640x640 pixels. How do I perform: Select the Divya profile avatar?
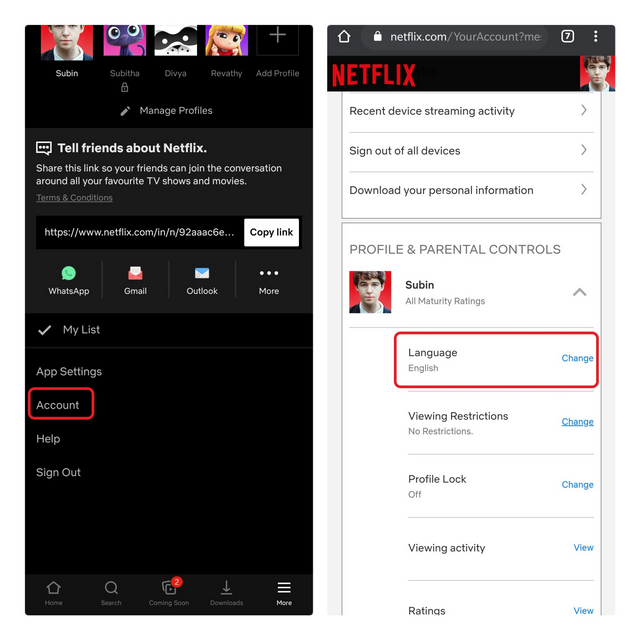coord(176,40)
